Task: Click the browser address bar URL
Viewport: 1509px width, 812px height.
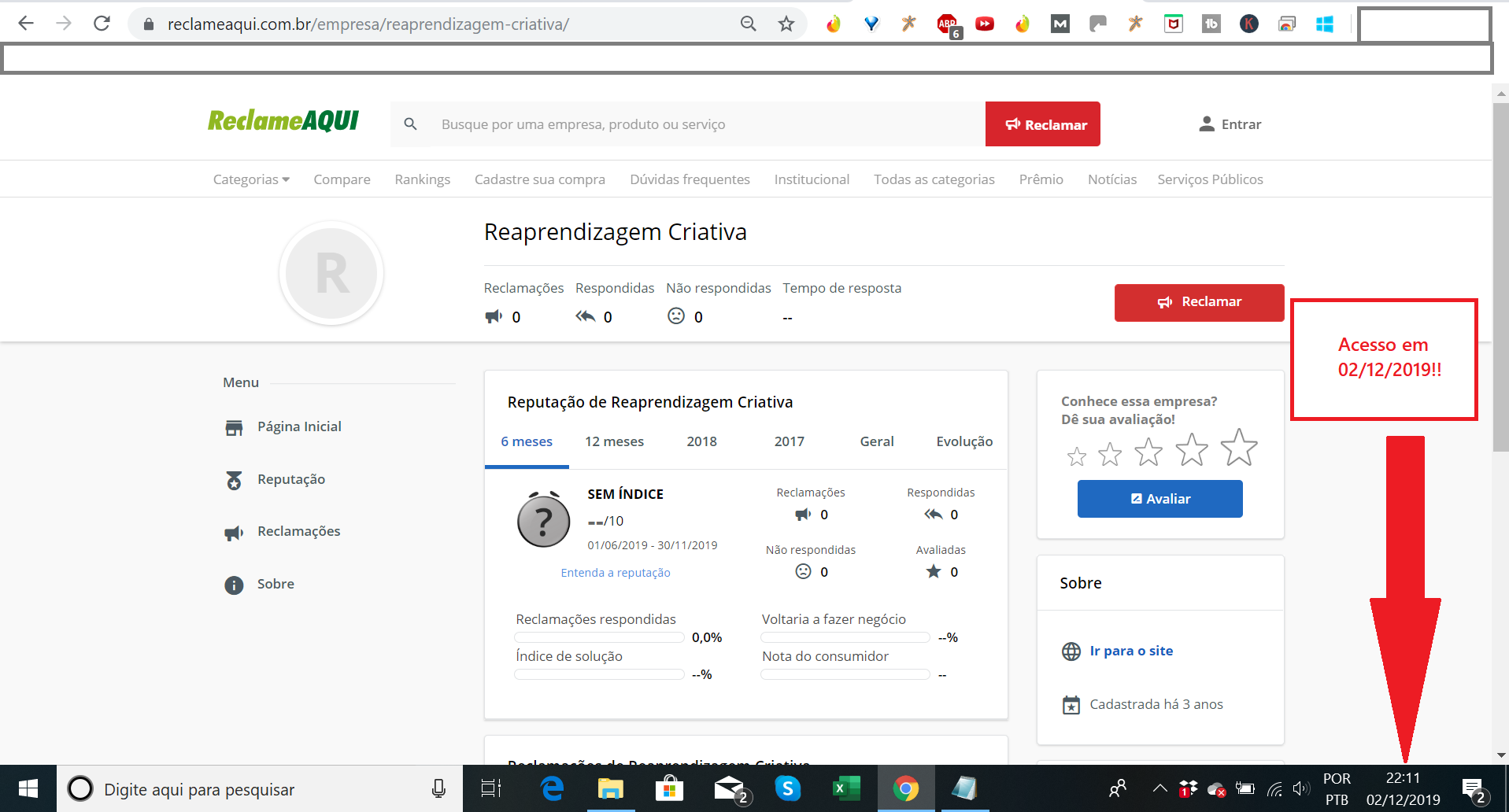Action: coord(368,24)
